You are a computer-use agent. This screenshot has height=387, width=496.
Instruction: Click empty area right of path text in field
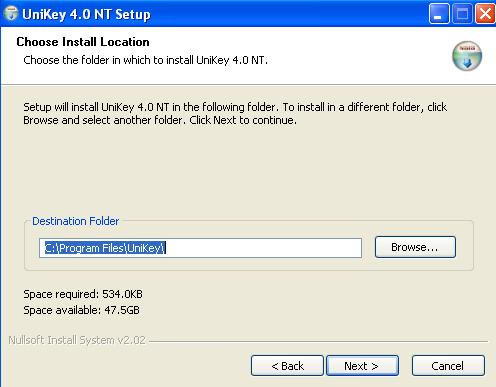(263, 248)
